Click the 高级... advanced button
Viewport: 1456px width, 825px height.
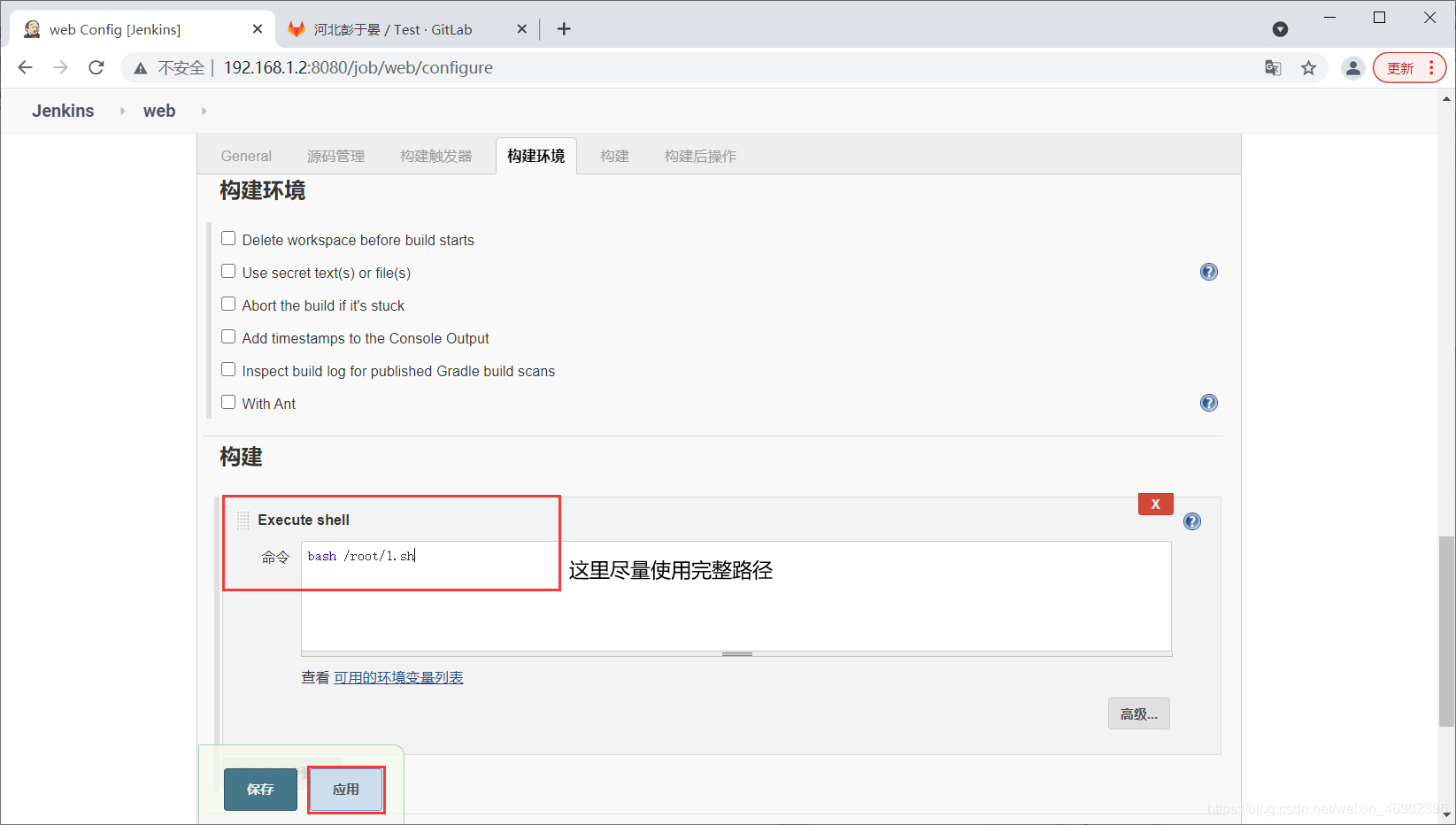tap(1138, 713)
